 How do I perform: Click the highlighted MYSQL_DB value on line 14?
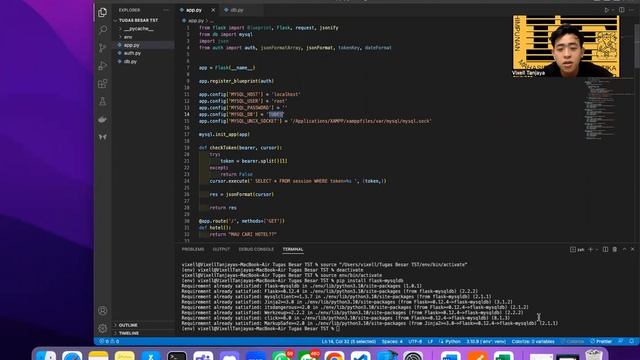point(276,114)
